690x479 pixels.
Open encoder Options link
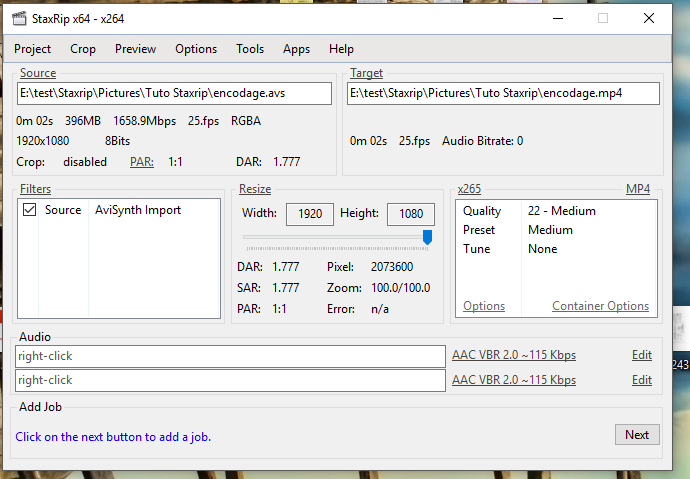[x=484, y=306]
